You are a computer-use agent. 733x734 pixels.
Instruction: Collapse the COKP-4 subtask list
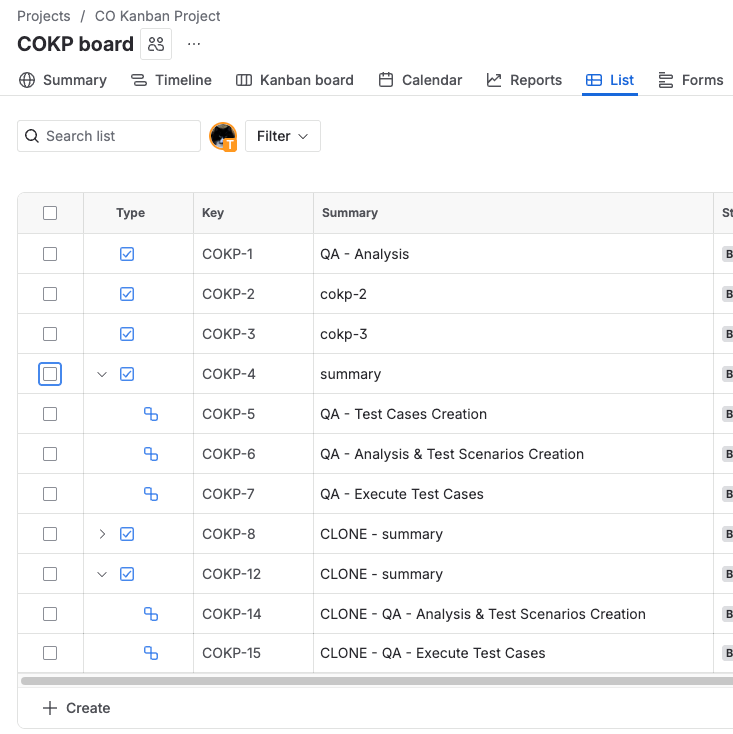pyautogui.click(x=102, y=374)
